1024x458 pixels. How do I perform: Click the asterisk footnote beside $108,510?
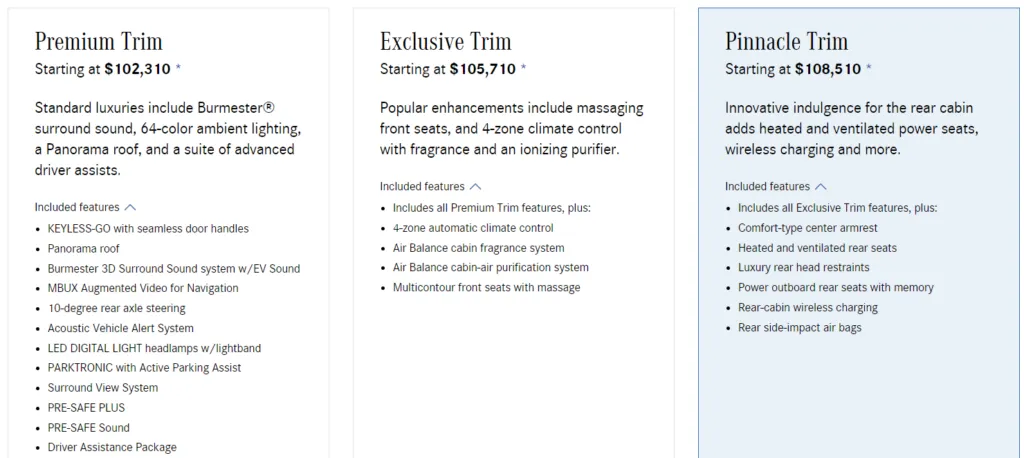tap(869, 70)
